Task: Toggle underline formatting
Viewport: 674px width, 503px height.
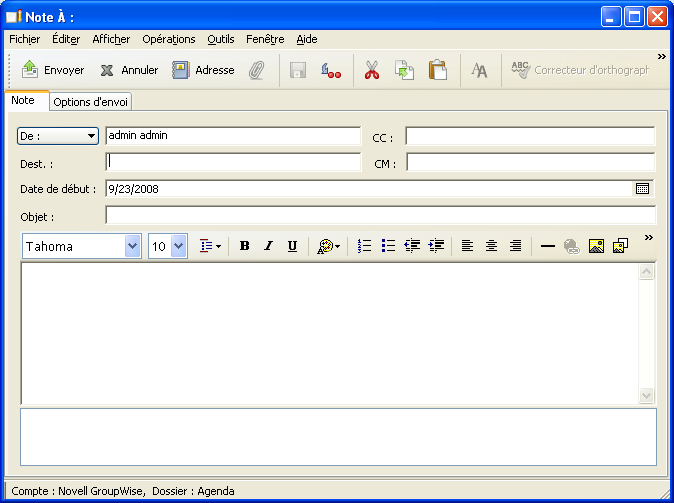Action: (x=293, y=246)
